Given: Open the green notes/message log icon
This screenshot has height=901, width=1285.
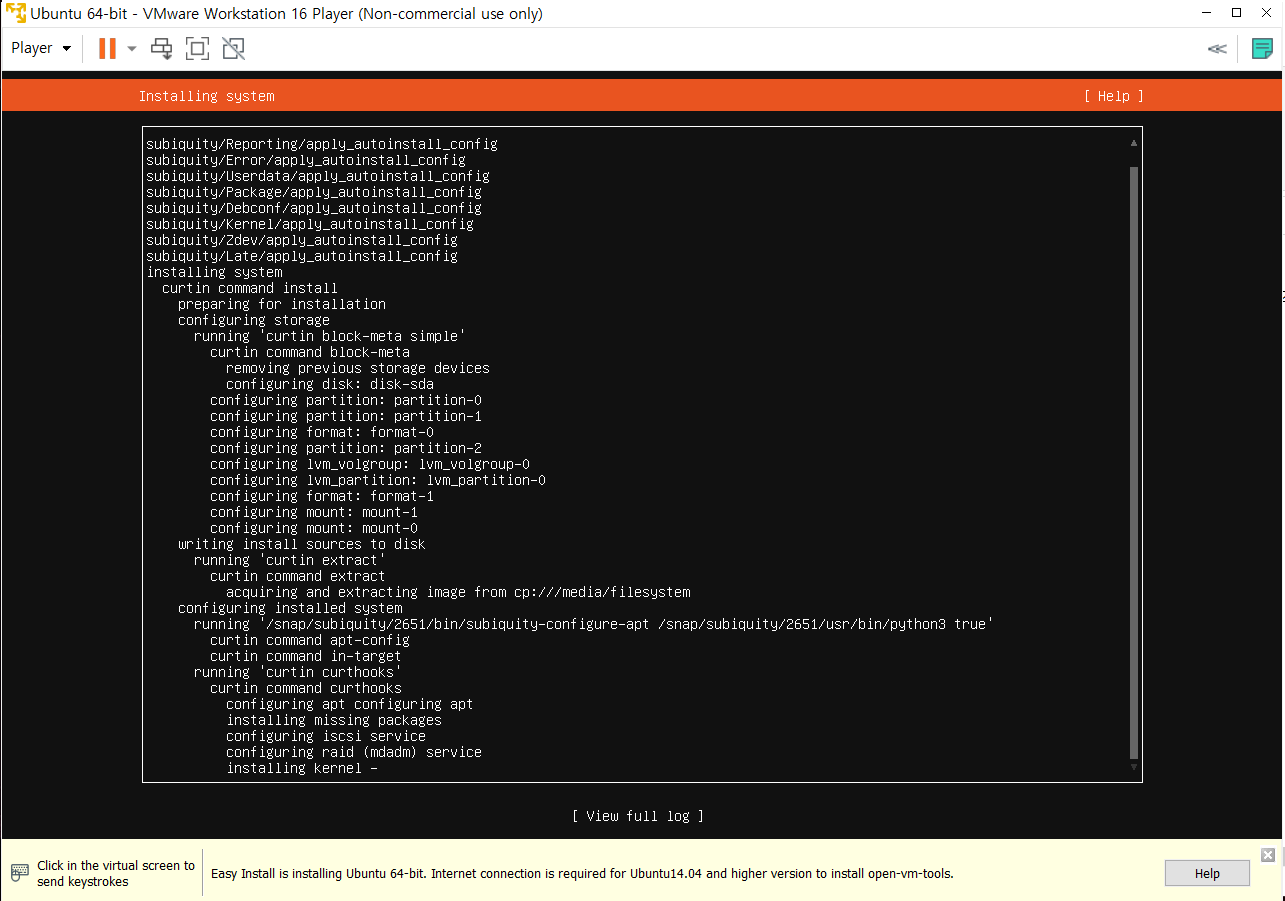Looking at the screenshot, I should [x=1263, y=48].
